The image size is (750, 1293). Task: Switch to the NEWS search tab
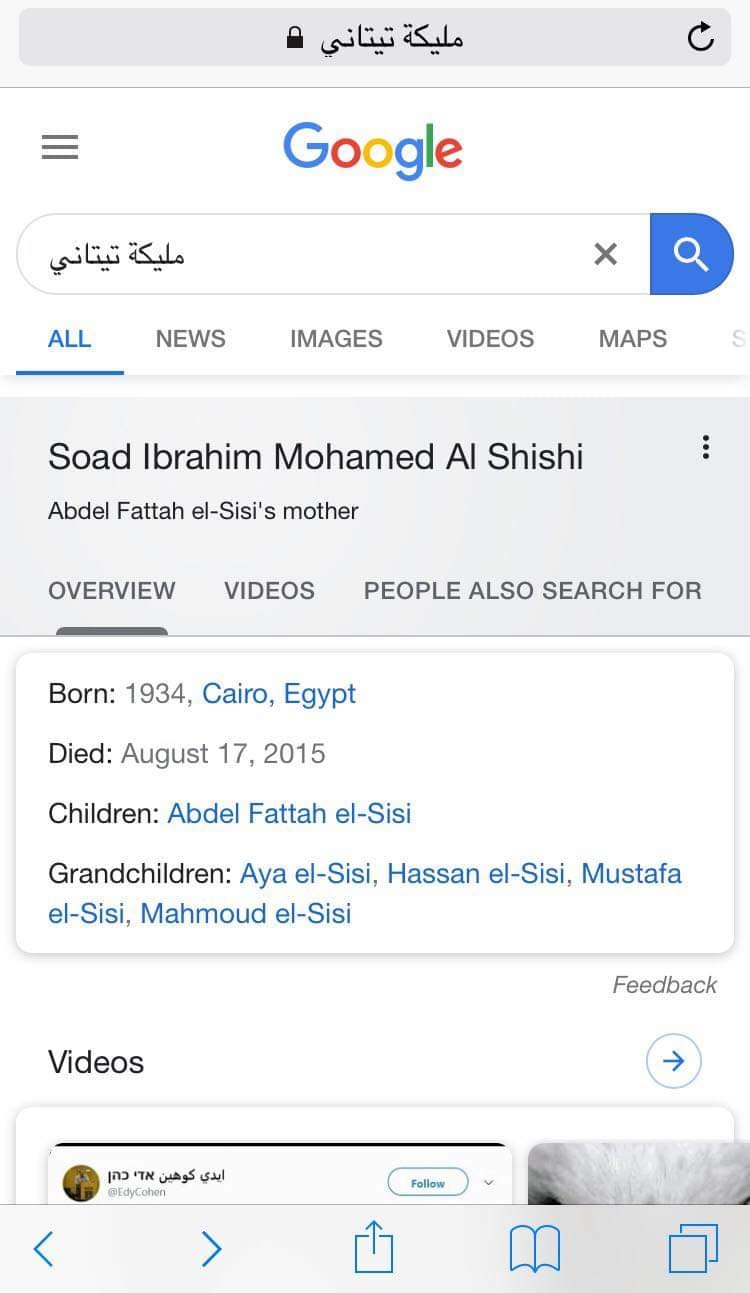coord(190,339)
